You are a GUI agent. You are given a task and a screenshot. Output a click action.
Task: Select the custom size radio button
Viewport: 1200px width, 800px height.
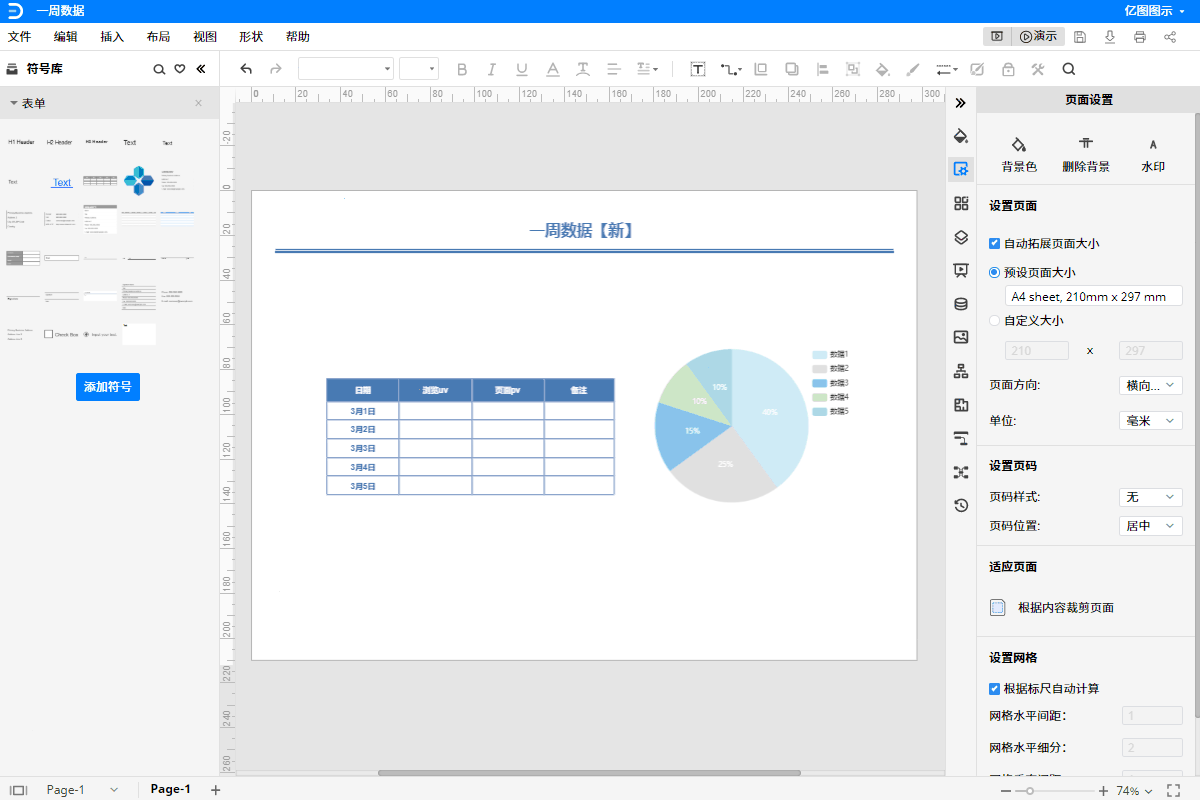994,321
